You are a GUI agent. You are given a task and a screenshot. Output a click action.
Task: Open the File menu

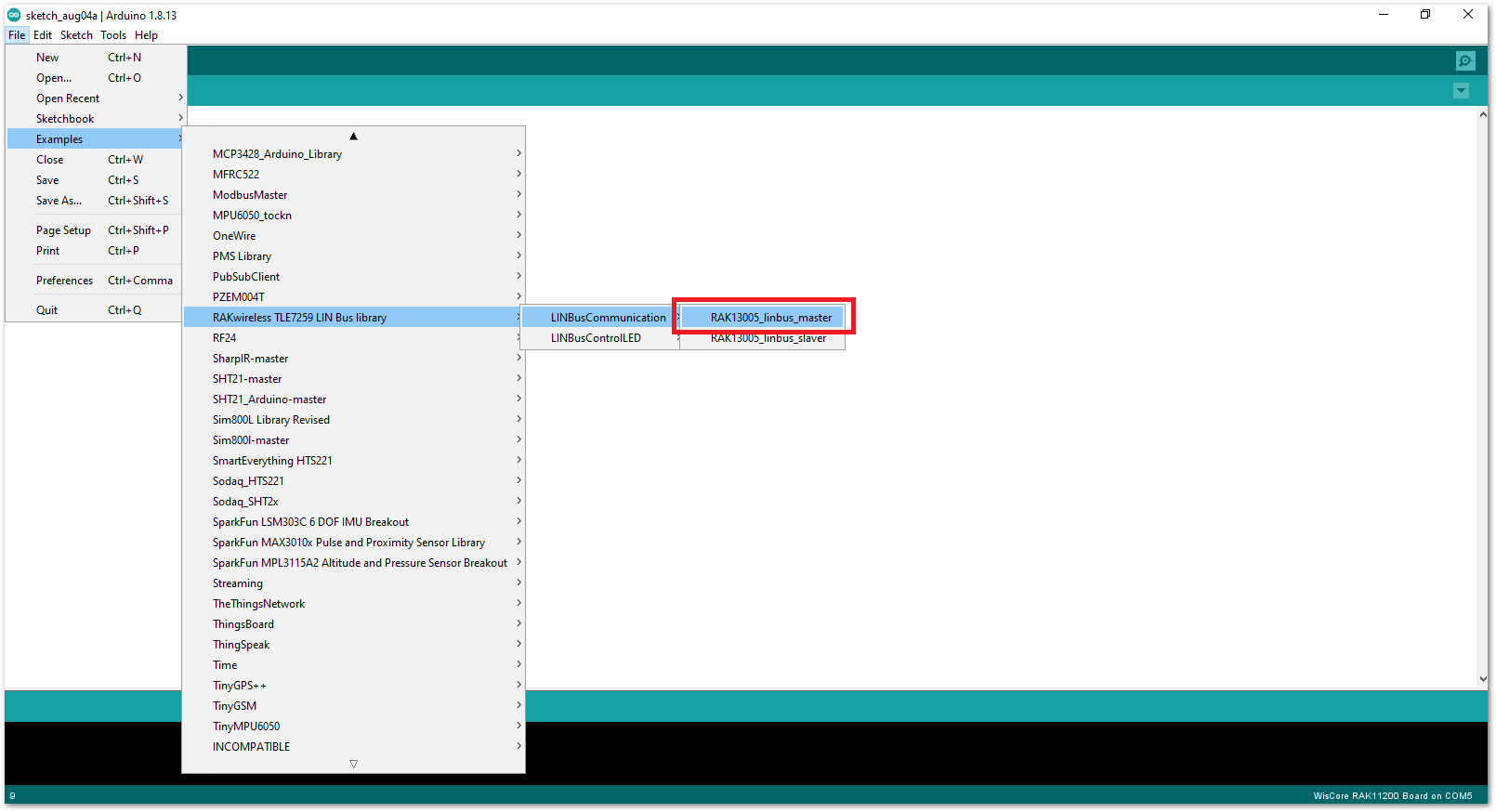pos(17,35)
